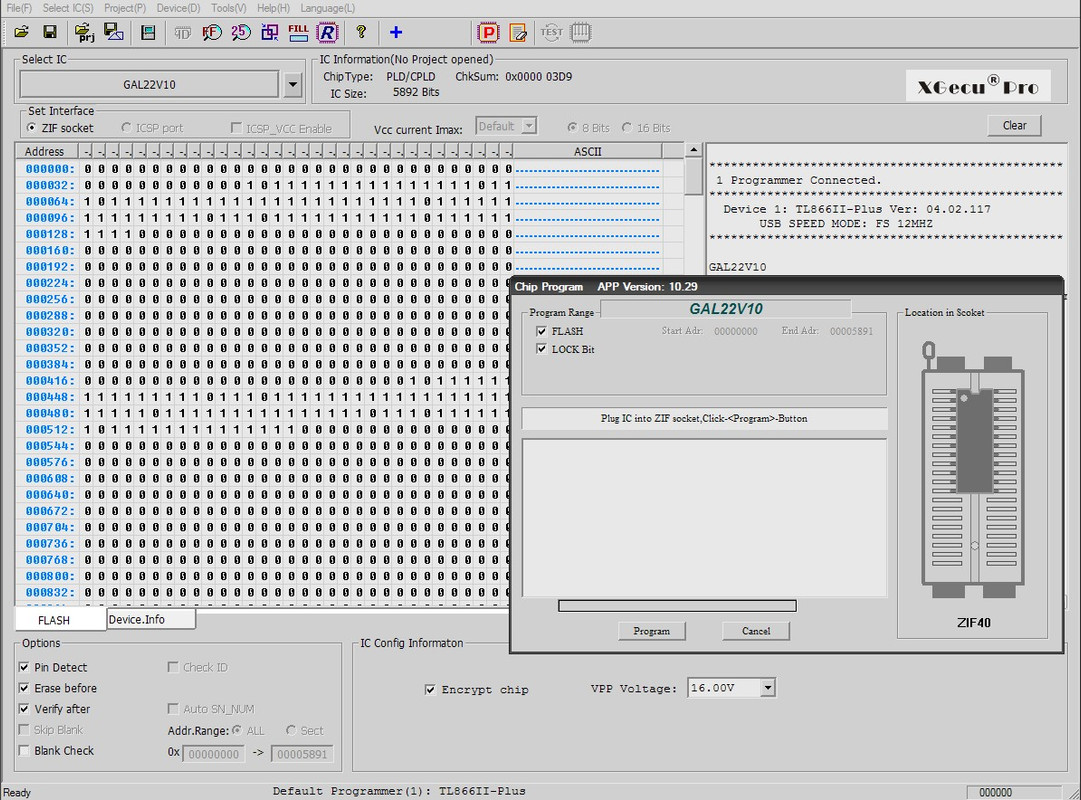The image size is (1081, 800).
Task: Open the Select IC menu
Action: 68,8
